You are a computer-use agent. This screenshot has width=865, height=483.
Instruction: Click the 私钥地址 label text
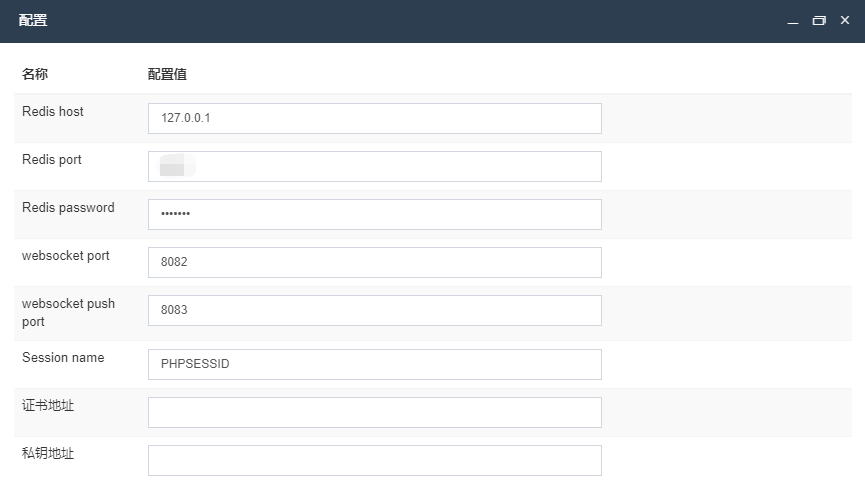click(x=48, y=454)
